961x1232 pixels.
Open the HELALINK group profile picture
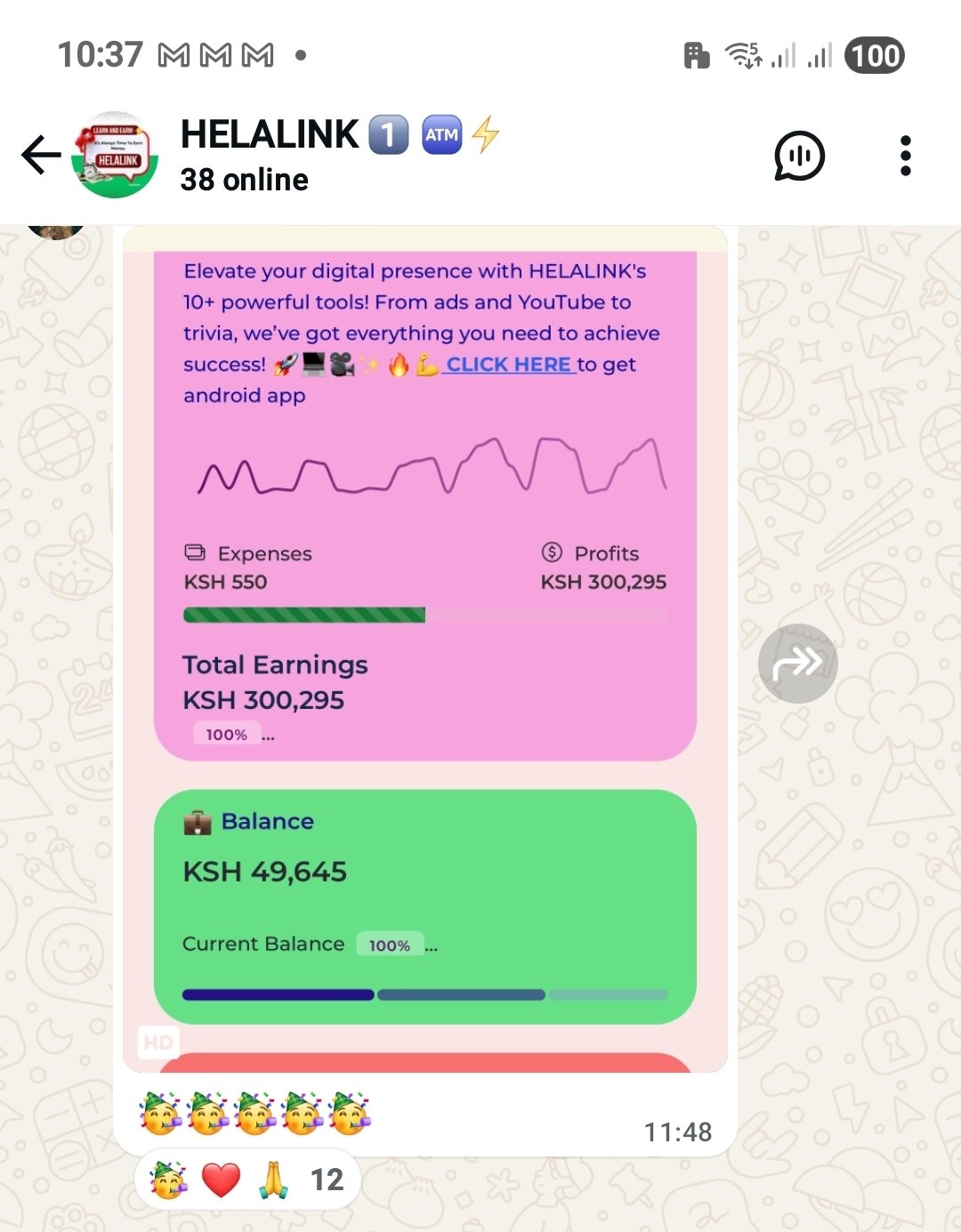click(x=115, y=155)
